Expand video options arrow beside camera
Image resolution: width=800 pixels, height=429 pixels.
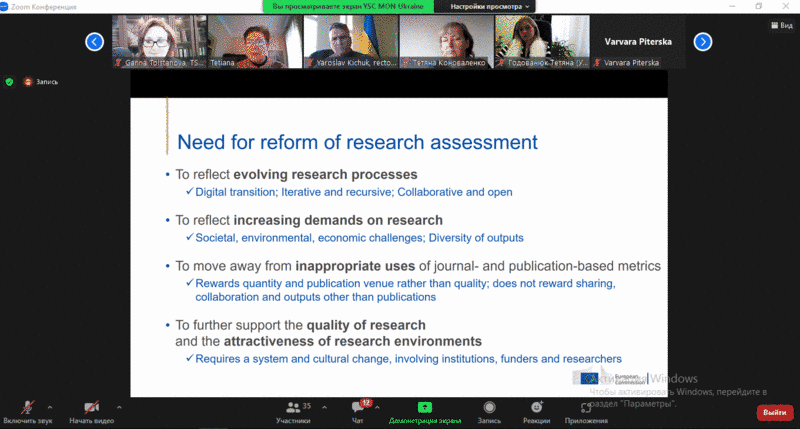[118, 406]
